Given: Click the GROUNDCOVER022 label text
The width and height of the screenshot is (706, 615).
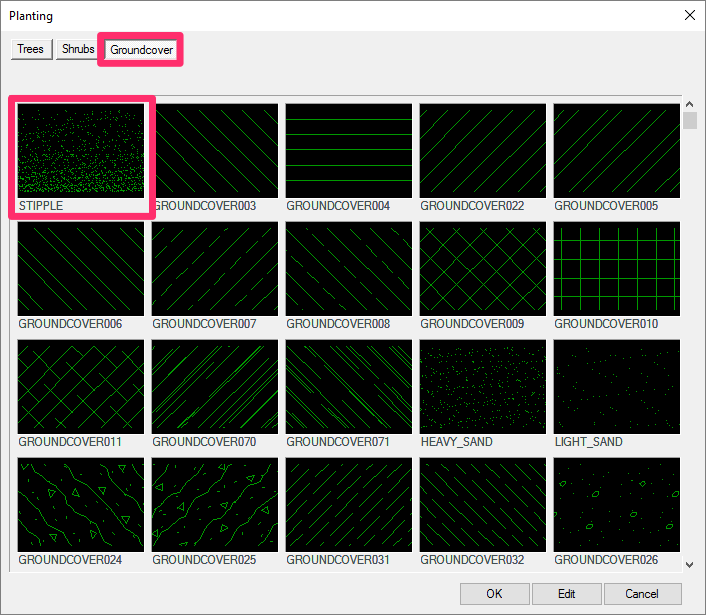Looking at the screenshot, I should (x=472, y=206).
